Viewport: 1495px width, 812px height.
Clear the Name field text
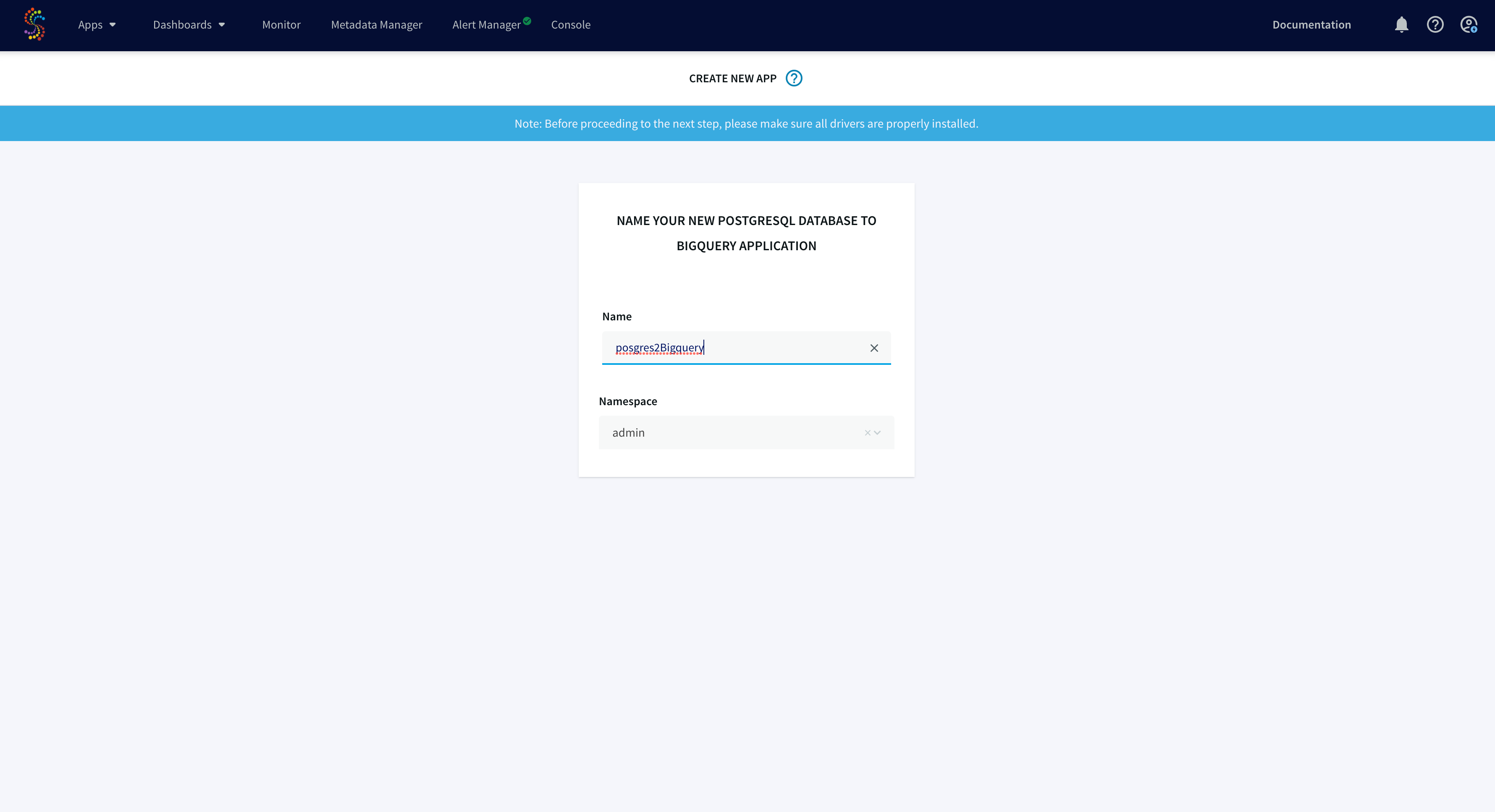click(874, 348)
